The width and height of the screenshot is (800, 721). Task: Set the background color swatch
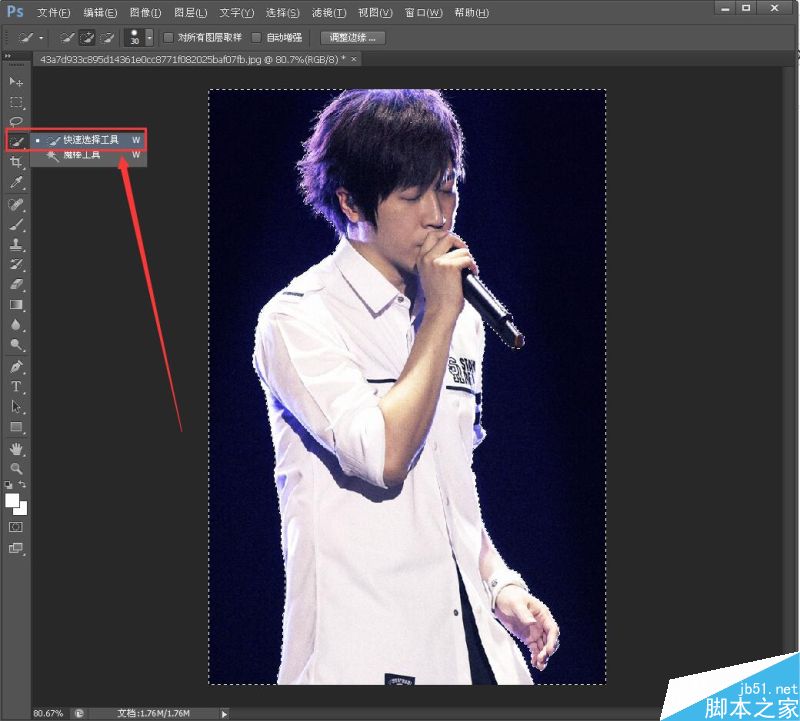(23, 510)
